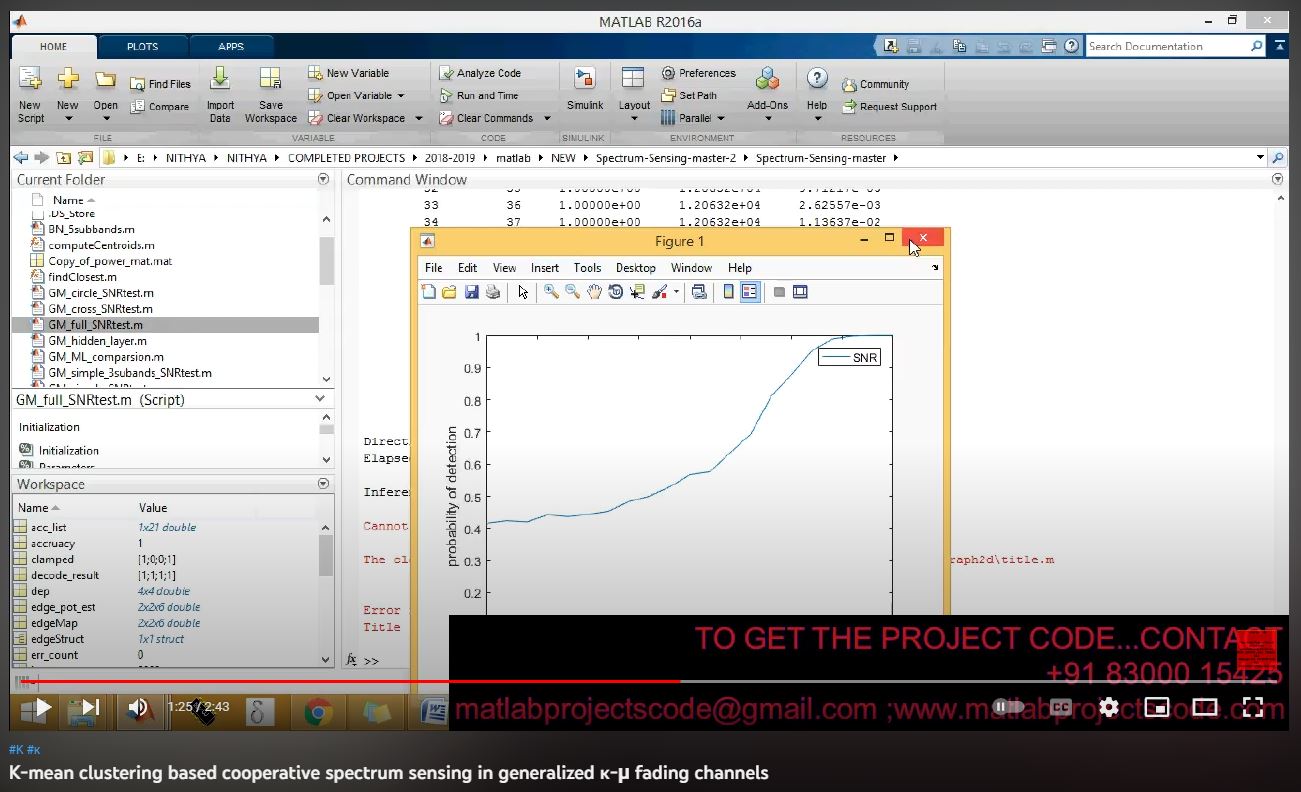This screenshot has height=792, width=1301.
Task: Click the Rotate 3D tool in Figure 1
Action: click(x=615, y=292)
